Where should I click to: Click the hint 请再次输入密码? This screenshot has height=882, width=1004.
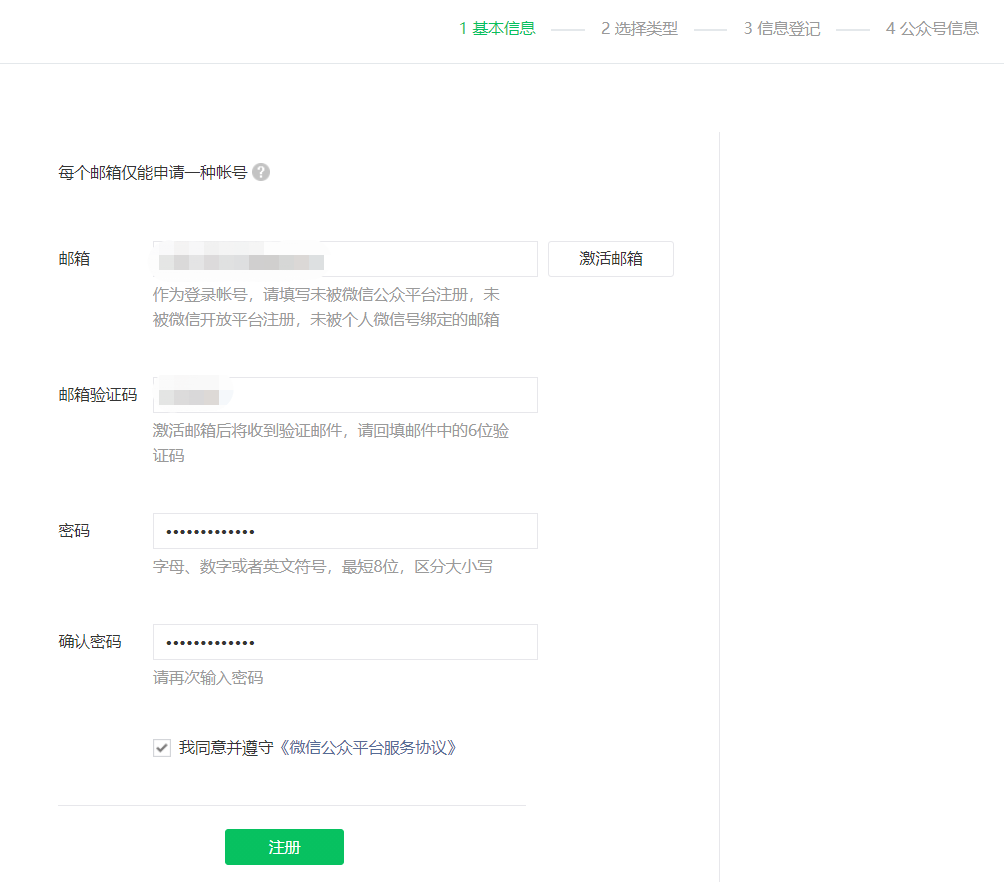pos(208,678)
